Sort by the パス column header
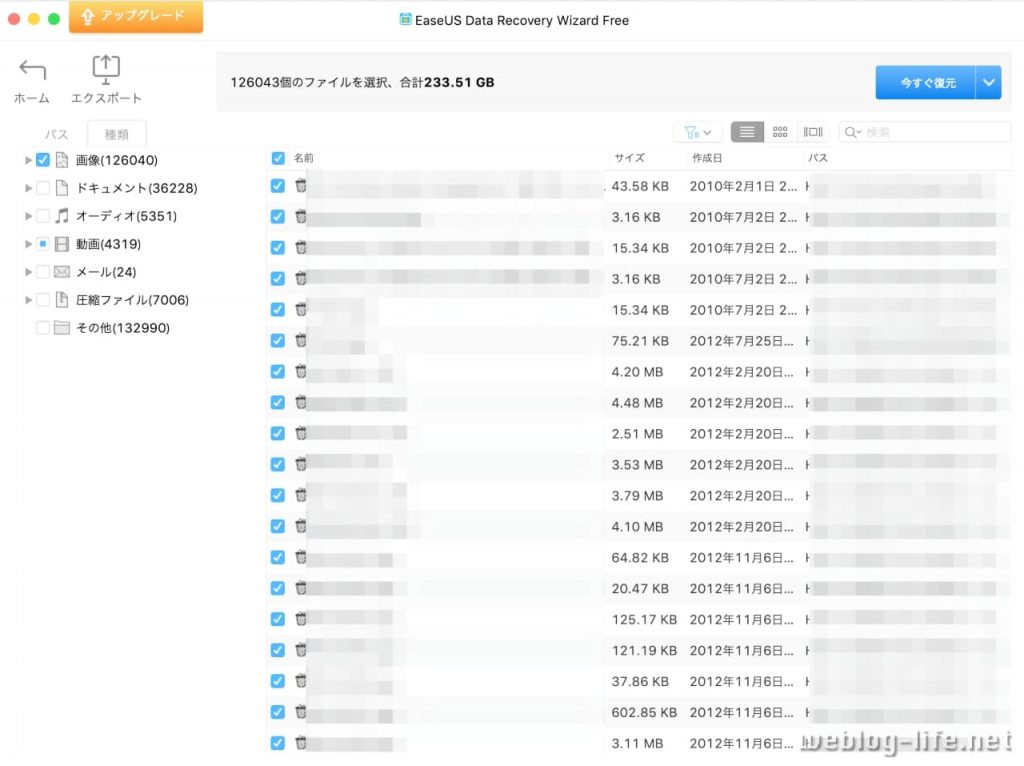This screenshot has width=1024, height=766. tap(818, 158)
